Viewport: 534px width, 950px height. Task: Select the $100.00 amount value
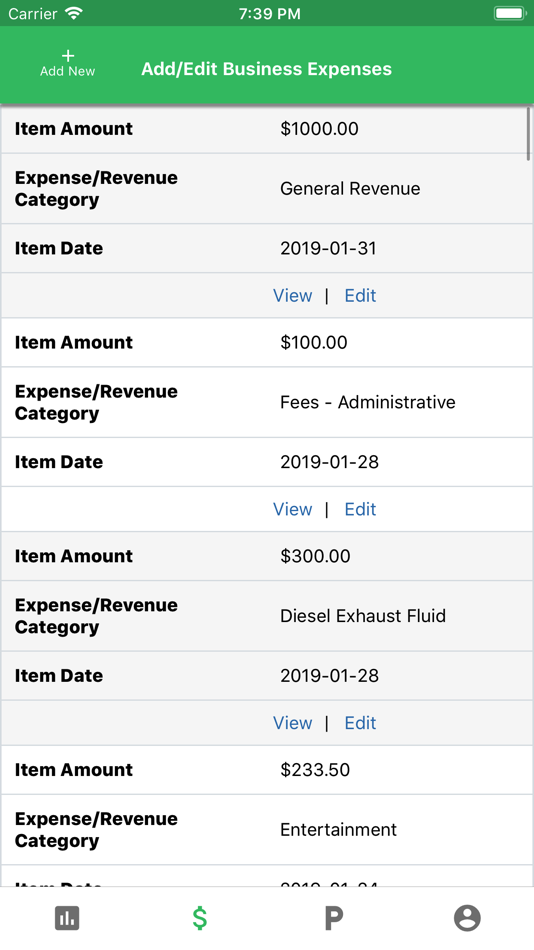[x=314, y=342]
